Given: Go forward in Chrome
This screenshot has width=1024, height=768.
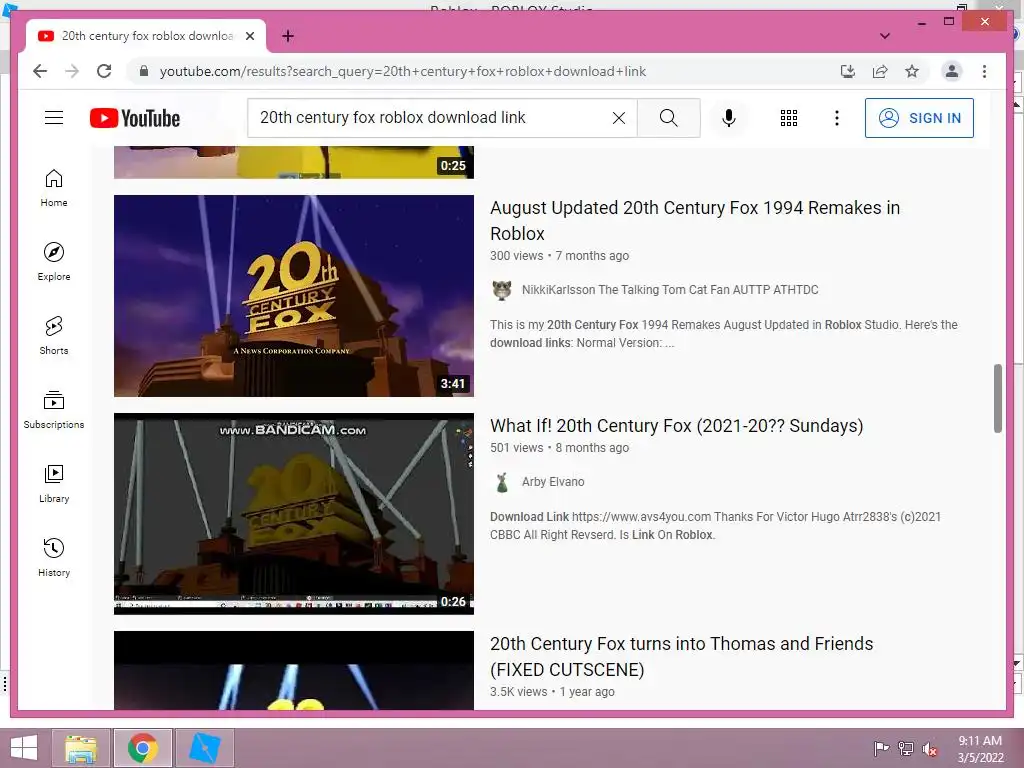Looking at the screenshot, I should pyautogui.click(x=72, y=71).
